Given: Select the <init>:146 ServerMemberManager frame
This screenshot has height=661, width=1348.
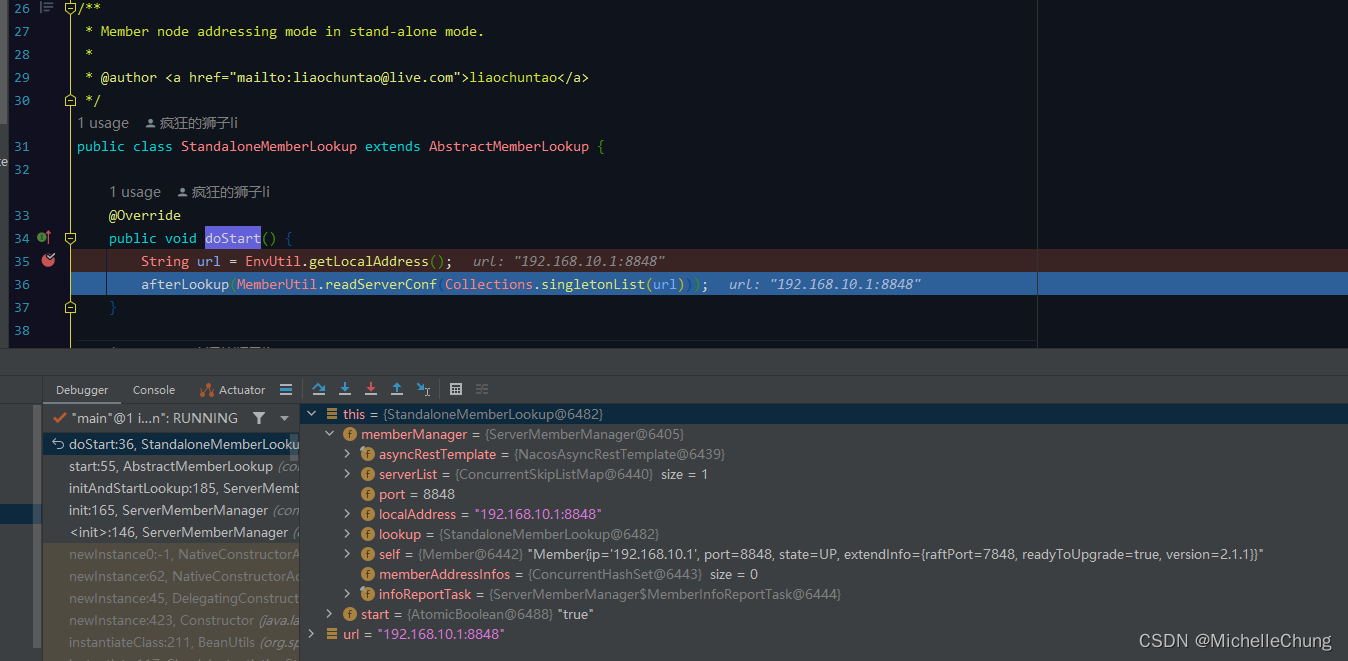Looking at the screenshot, I should point(171,532).
